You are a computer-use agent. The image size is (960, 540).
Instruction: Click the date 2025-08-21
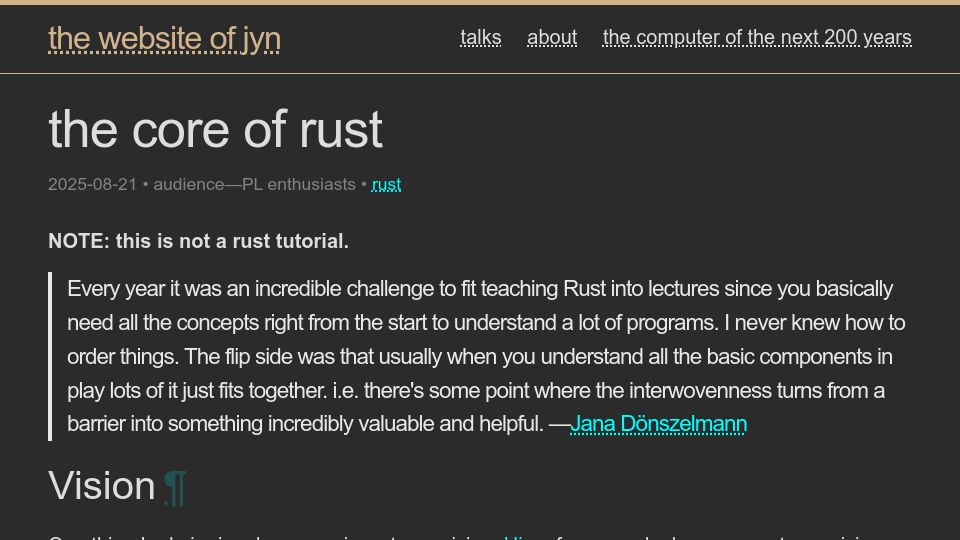(x=92, y=184)
